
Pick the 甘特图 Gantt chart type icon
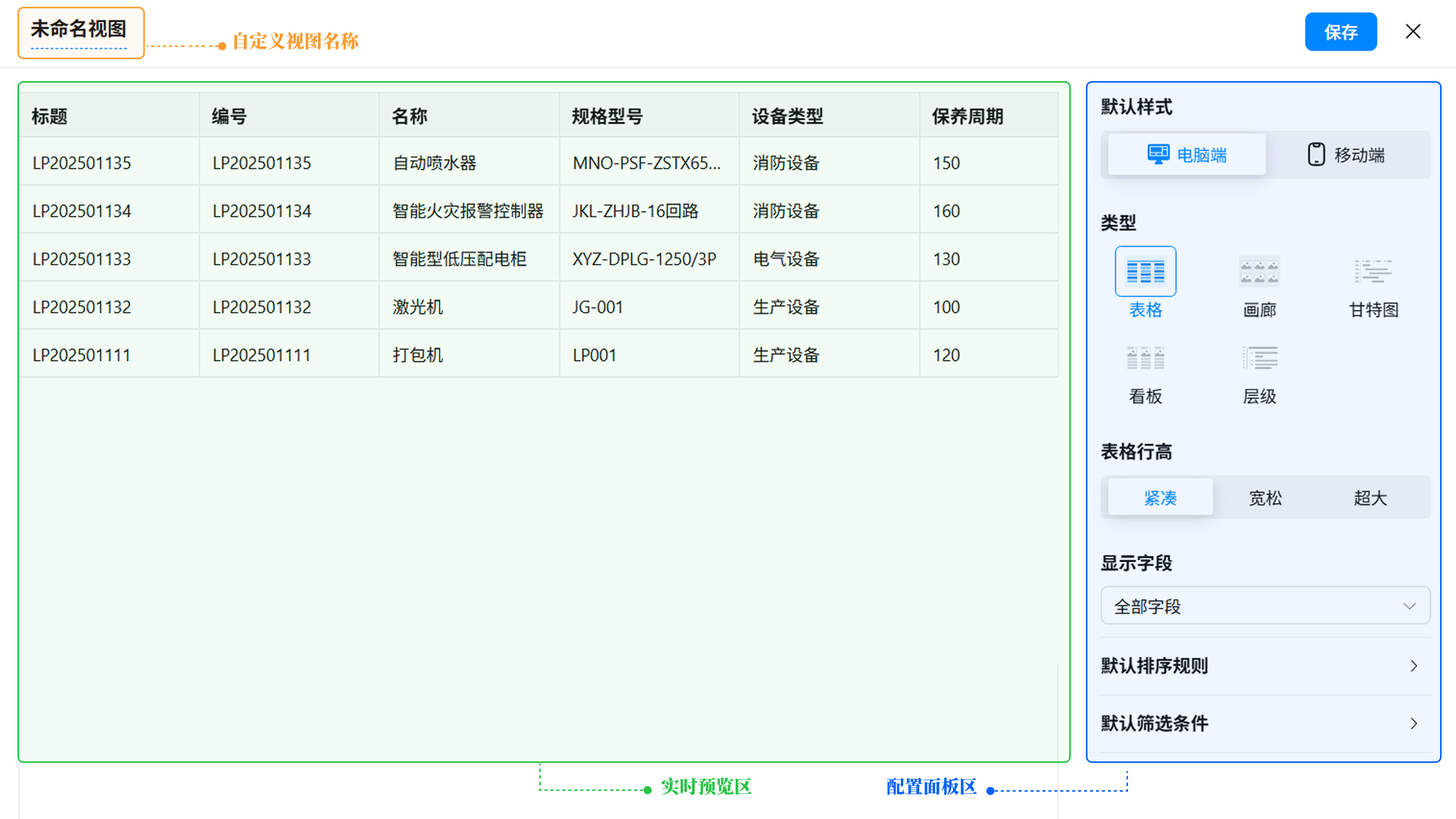[x=1373, y=271]
